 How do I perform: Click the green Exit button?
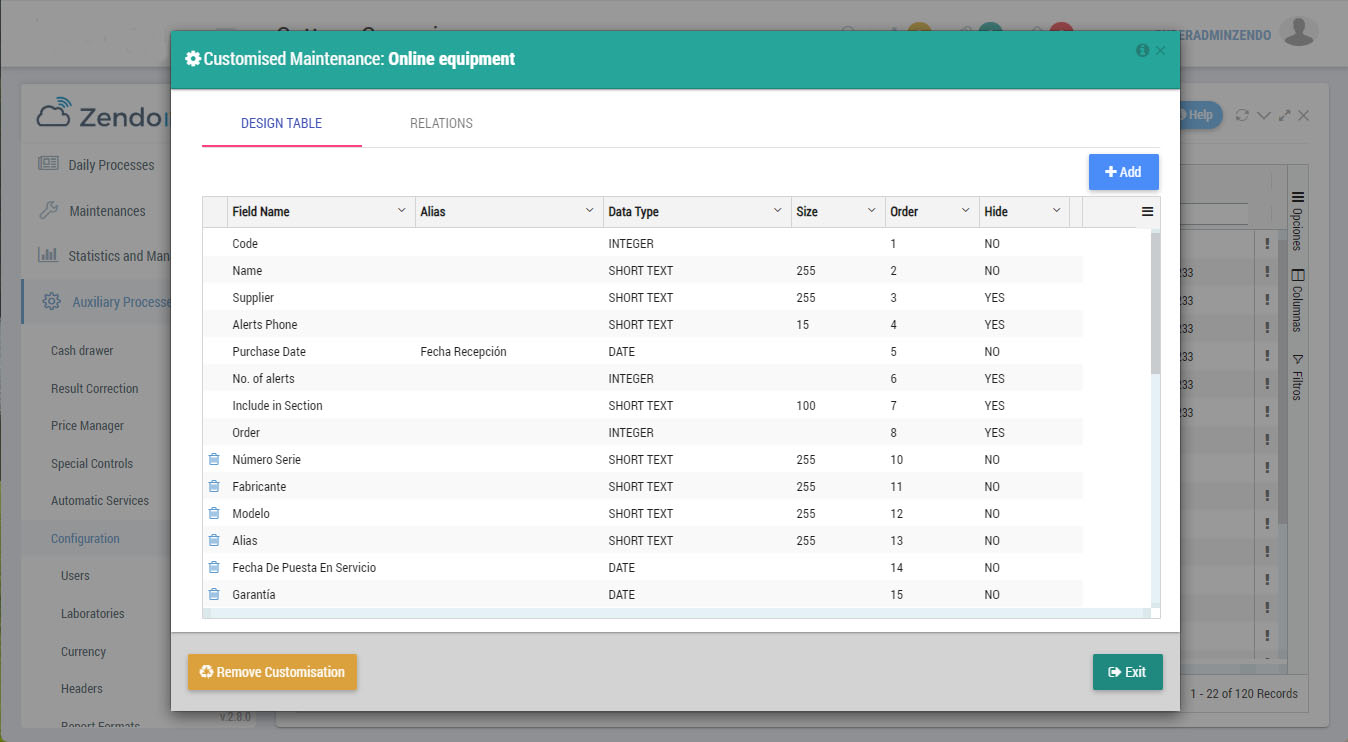pos(1127,672)
